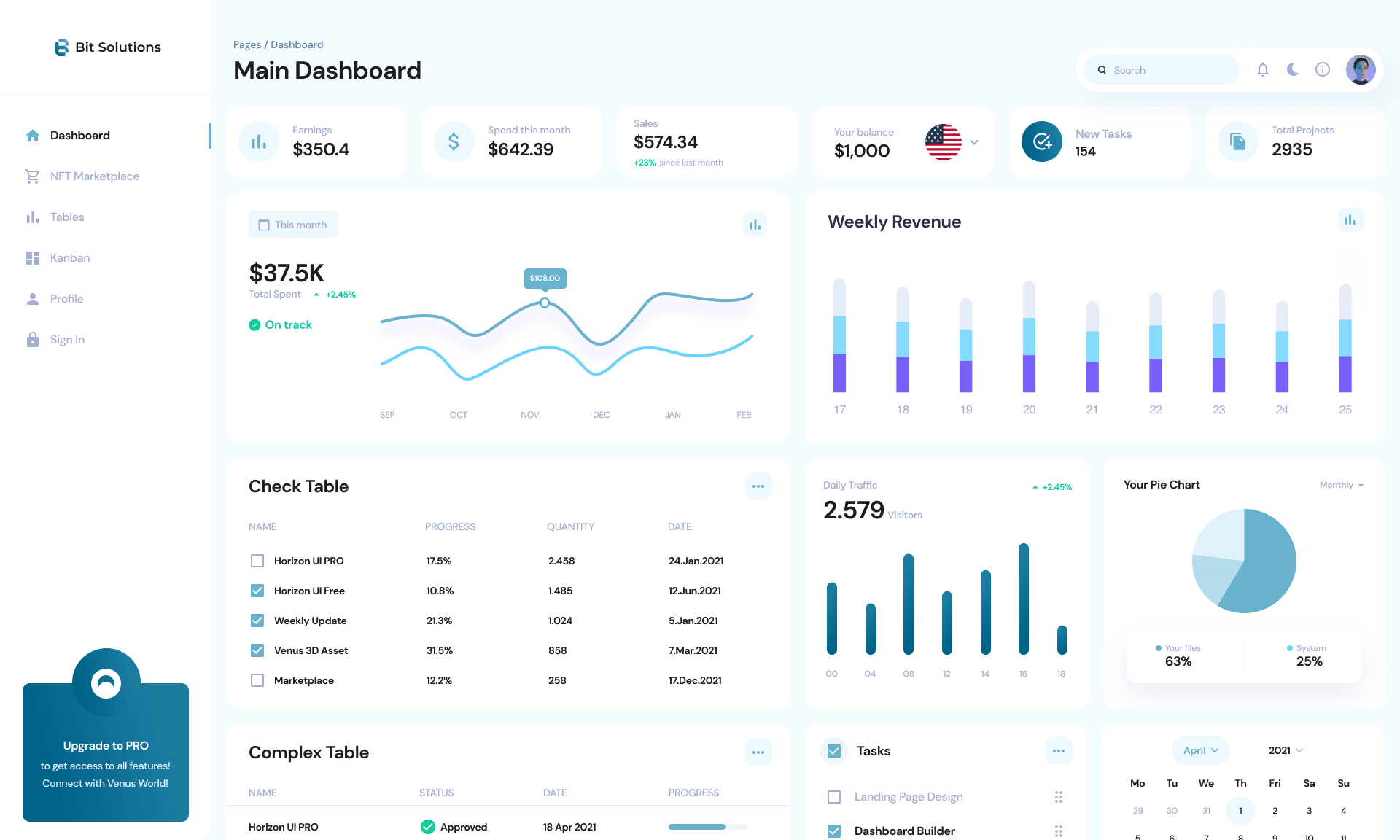
Task: Click the $108.00 point on the line chart
Action: tap(545, 303)
